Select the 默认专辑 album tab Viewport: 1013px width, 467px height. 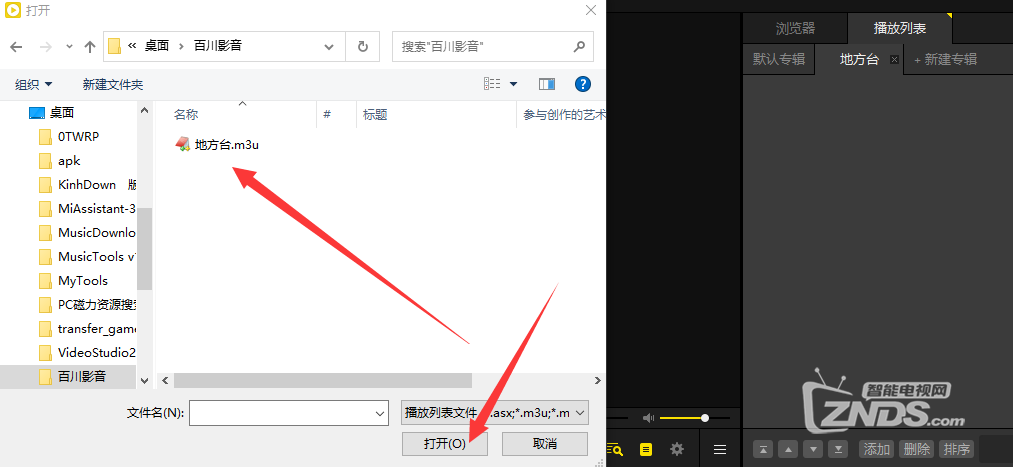coord(779,59)
